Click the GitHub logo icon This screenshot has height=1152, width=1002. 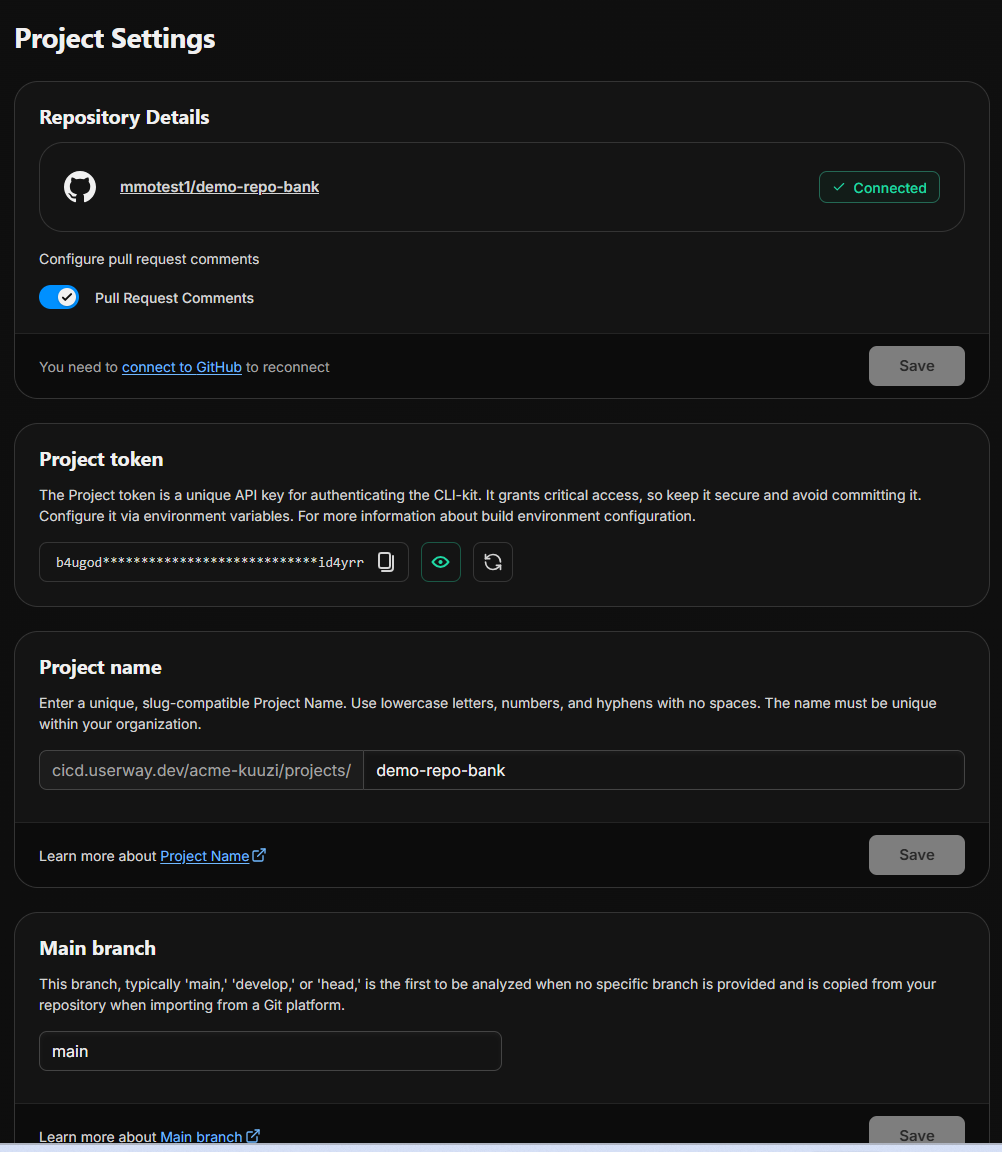[x=80, y=187]
